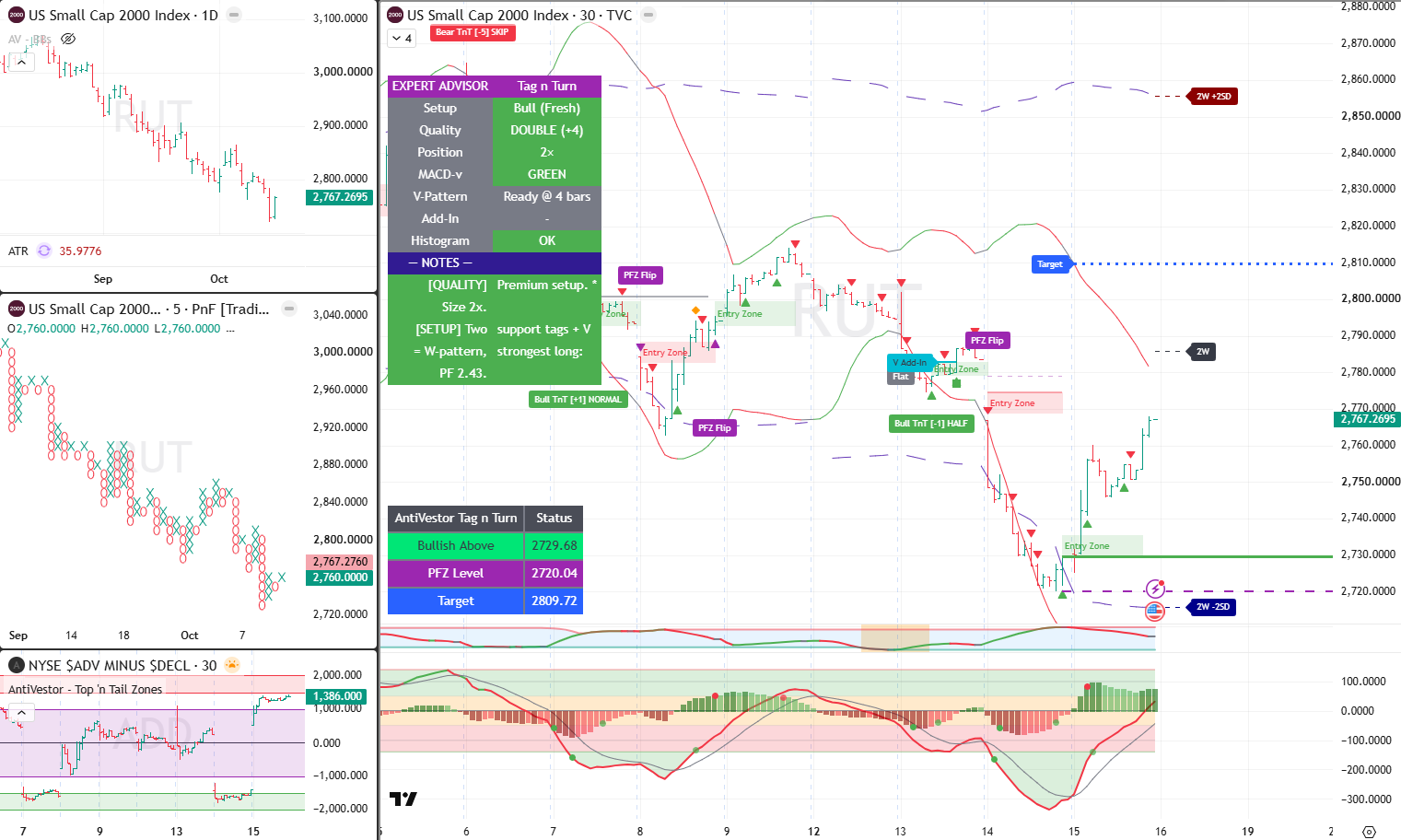Image resolution: width=1401 pixels, height=840 pixels.
Task: Click the 1,386.000 price label
Action: (338, 696)
